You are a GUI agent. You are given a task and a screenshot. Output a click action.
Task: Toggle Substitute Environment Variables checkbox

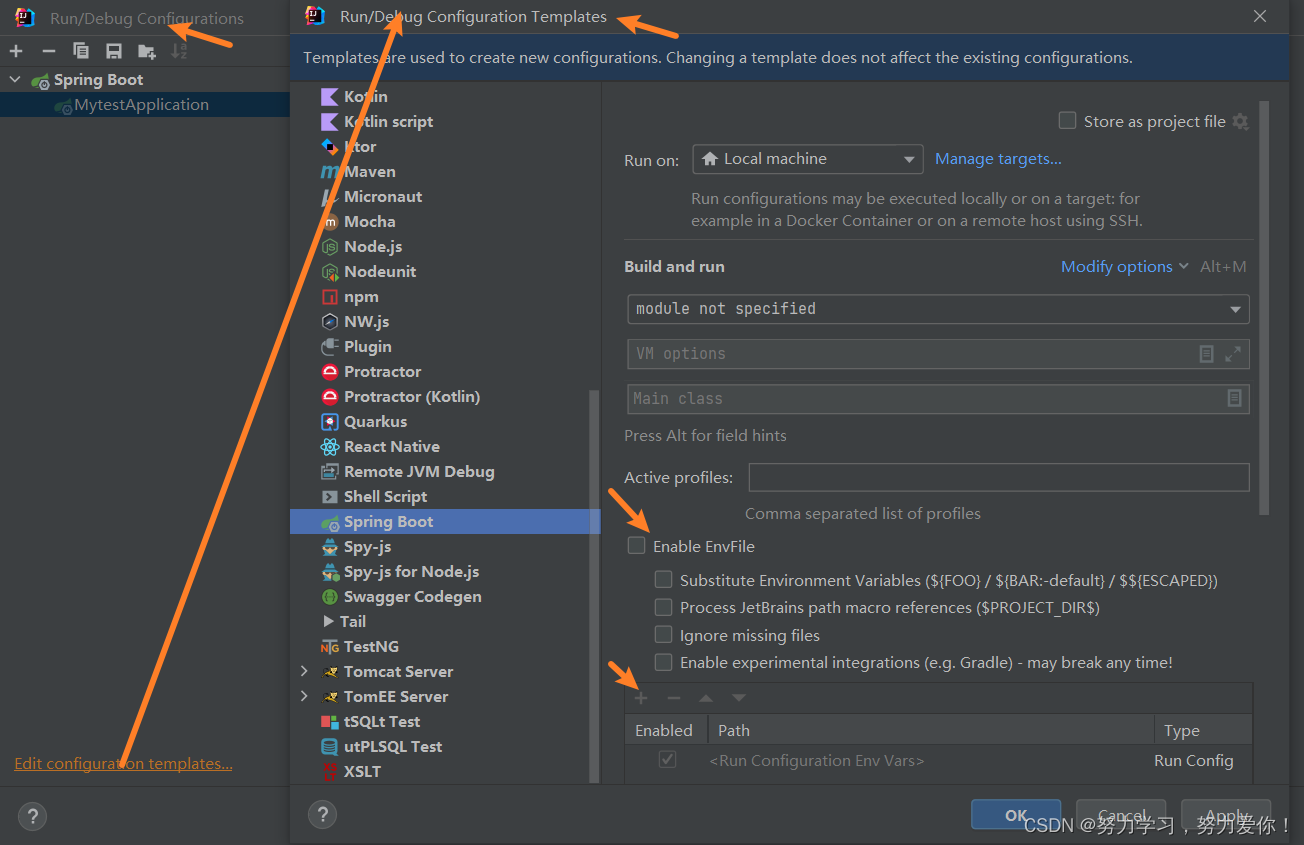(x=663, y=579)
